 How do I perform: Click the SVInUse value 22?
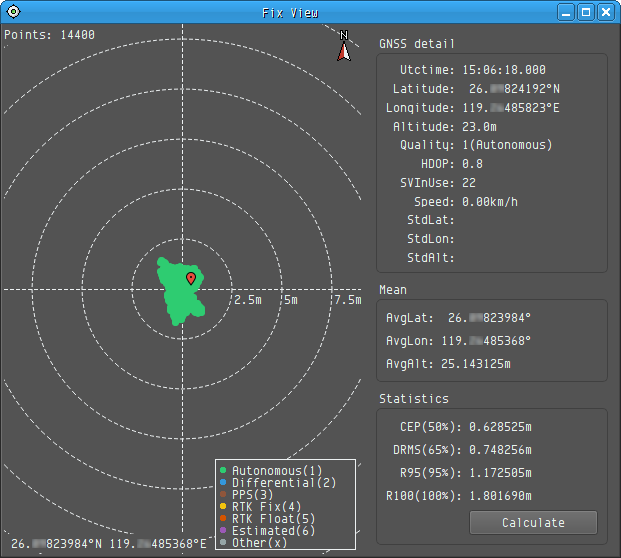469,183
